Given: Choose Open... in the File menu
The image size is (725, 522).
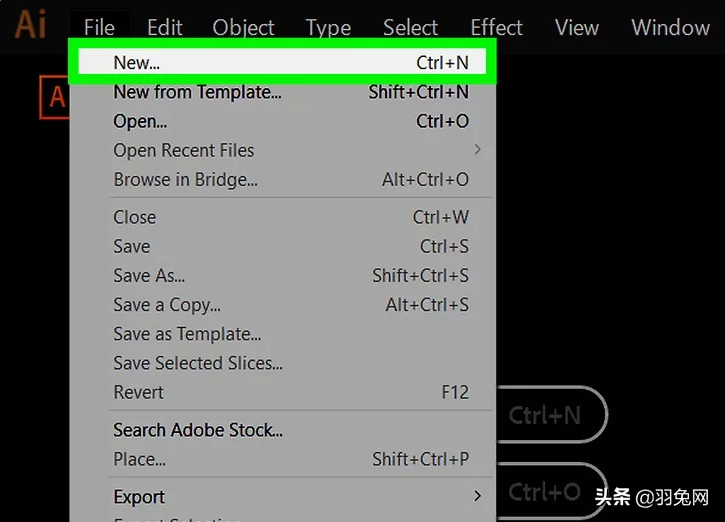Looking at the screenshot, I should [x=282, y=121].
